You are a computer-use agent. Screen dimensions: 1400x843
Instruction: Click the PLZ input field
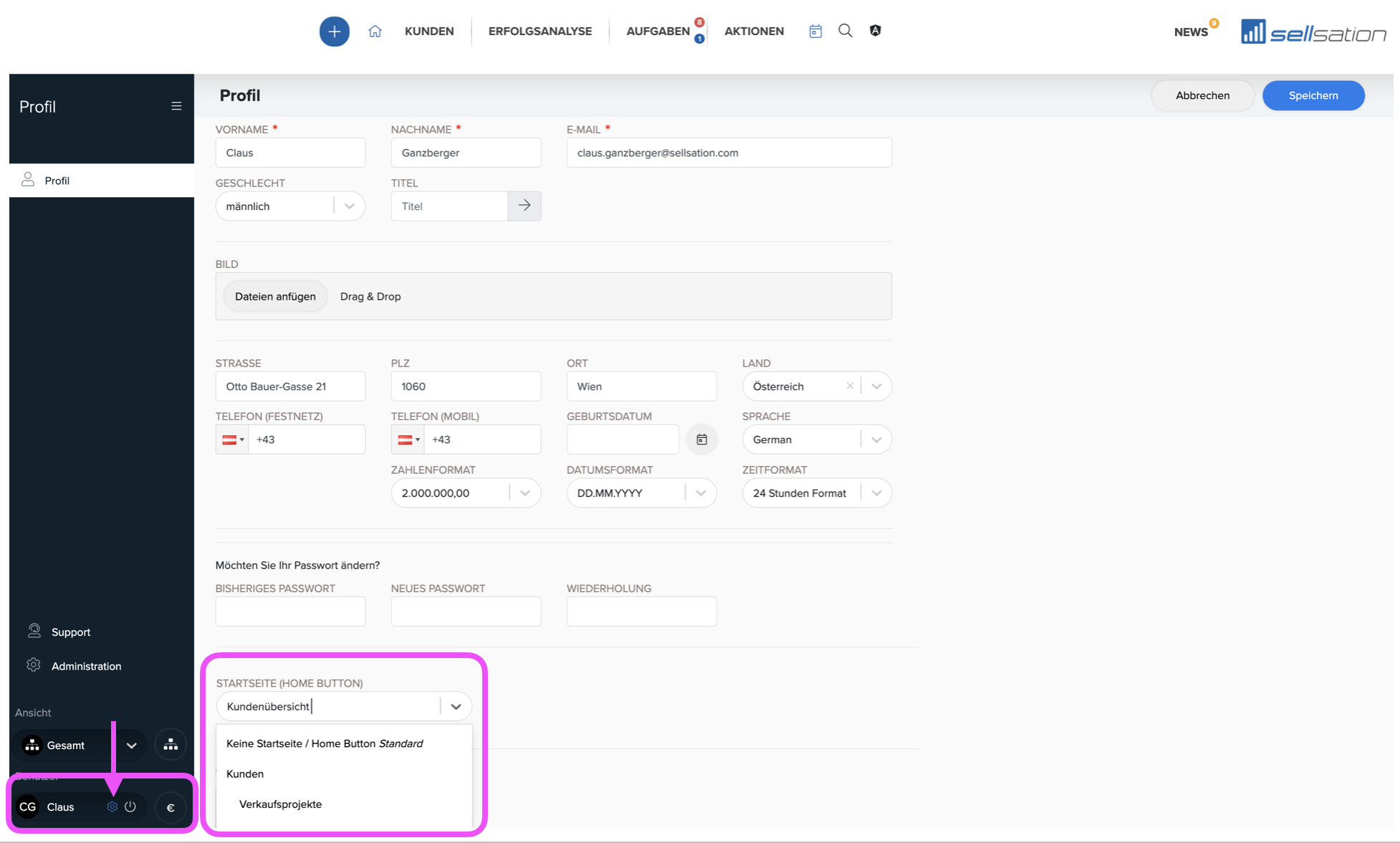(x=466, y=386)
